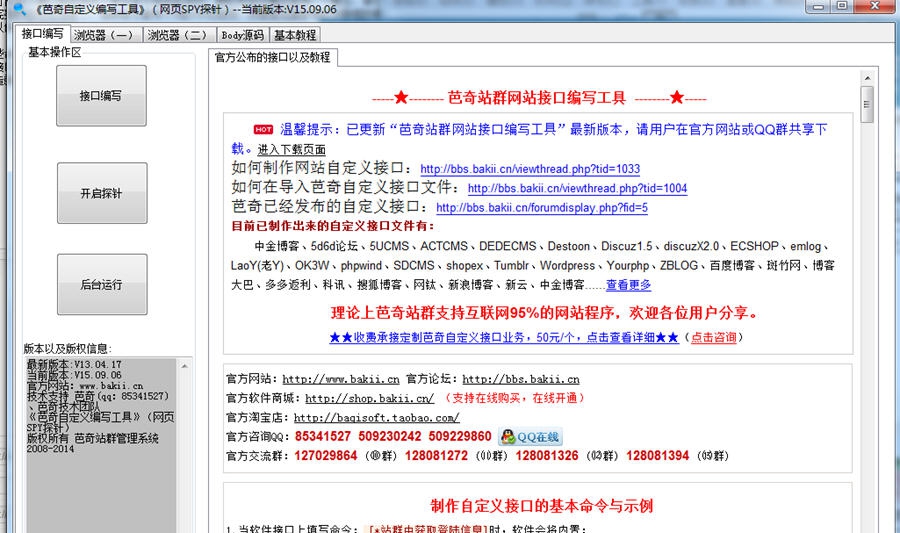This screenshot has height=533, width=900.
Task: Click the 版本以及版权信息 label
Action: point(67,349)
